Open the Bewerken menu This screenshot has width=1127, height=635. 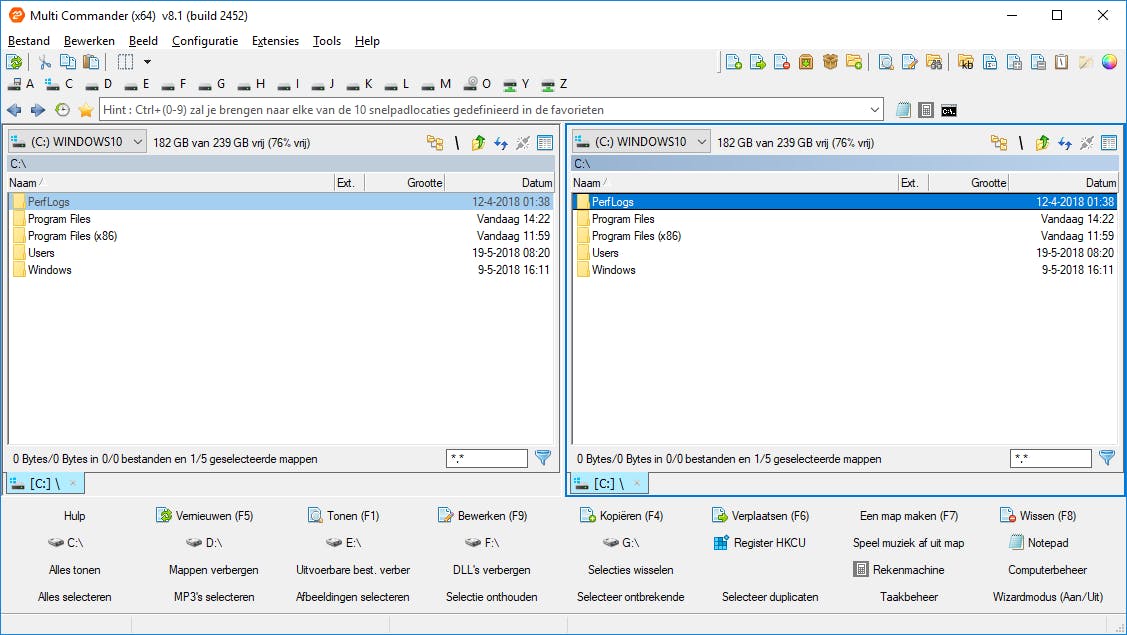[x=89, y=41]
